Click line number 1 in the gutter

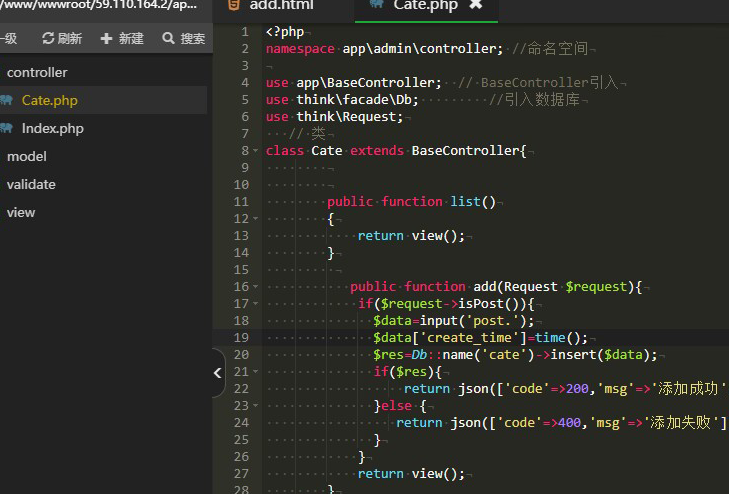coord(245,32)
